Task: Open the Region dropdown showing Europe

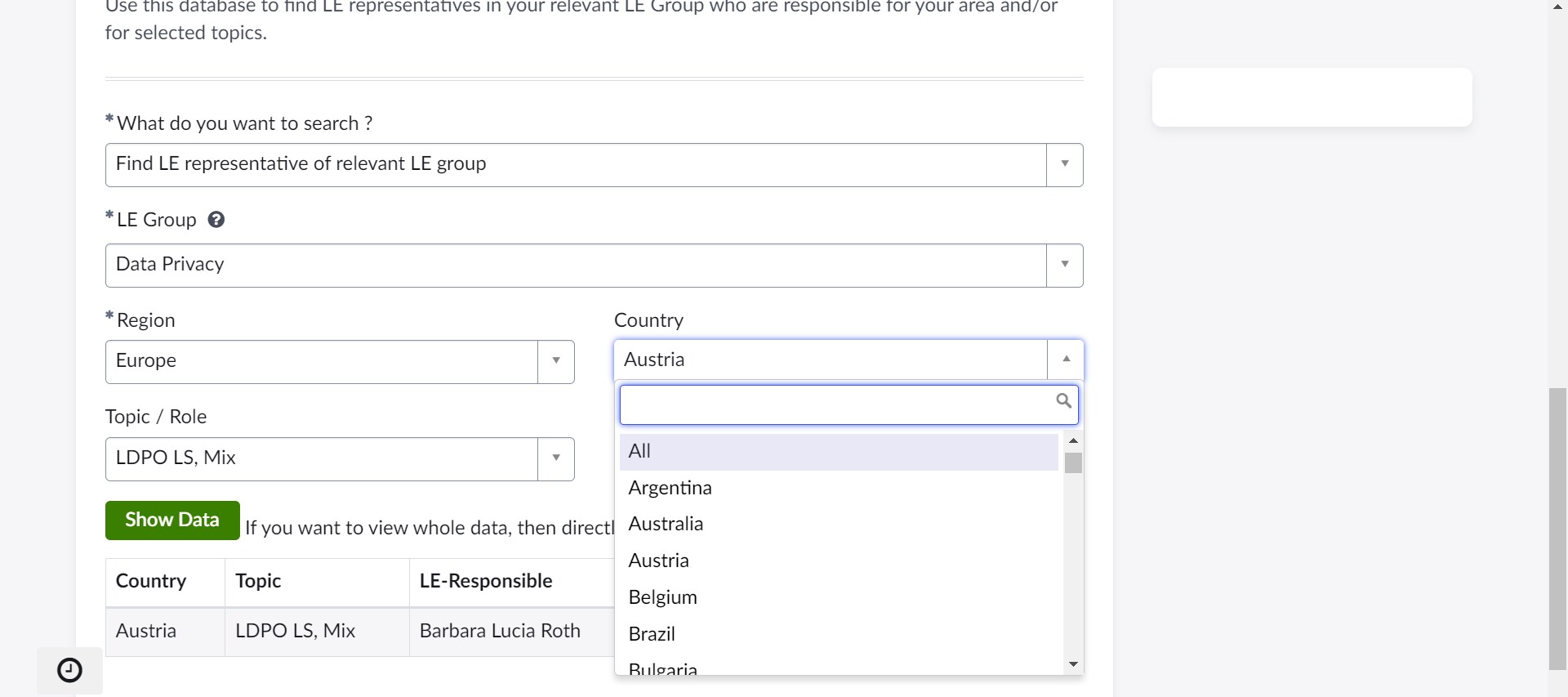Action: click(x=340, y=361)
